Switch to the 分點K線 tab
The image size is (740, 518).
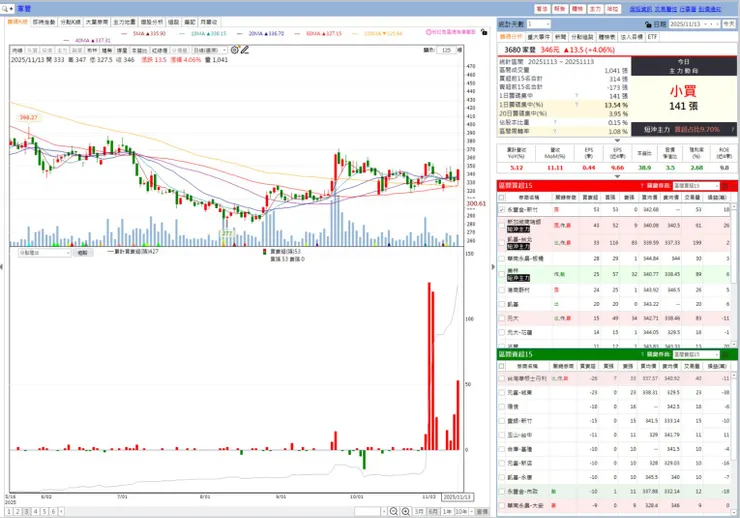point(70,22)
